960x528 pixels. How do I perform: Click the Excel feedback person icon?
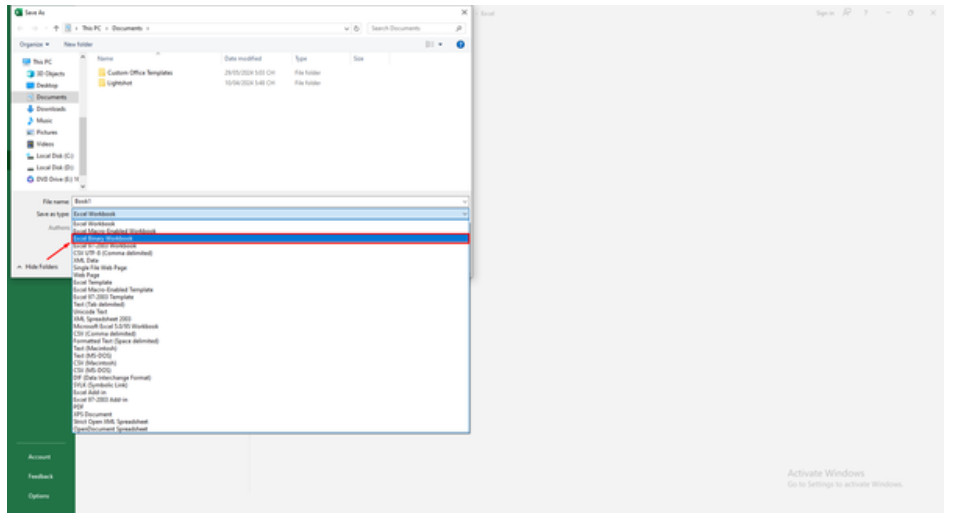pyautogui.click(x=846, y=13)
